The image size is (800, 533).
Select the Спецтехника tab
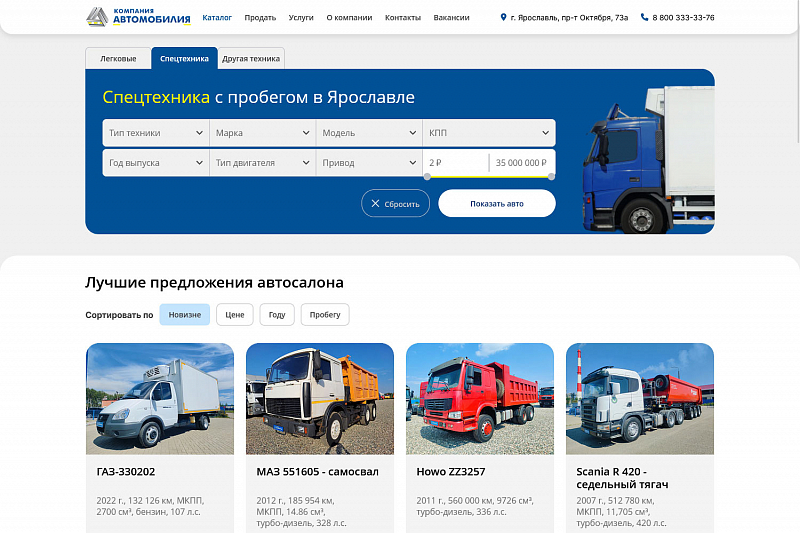point(184,58)
